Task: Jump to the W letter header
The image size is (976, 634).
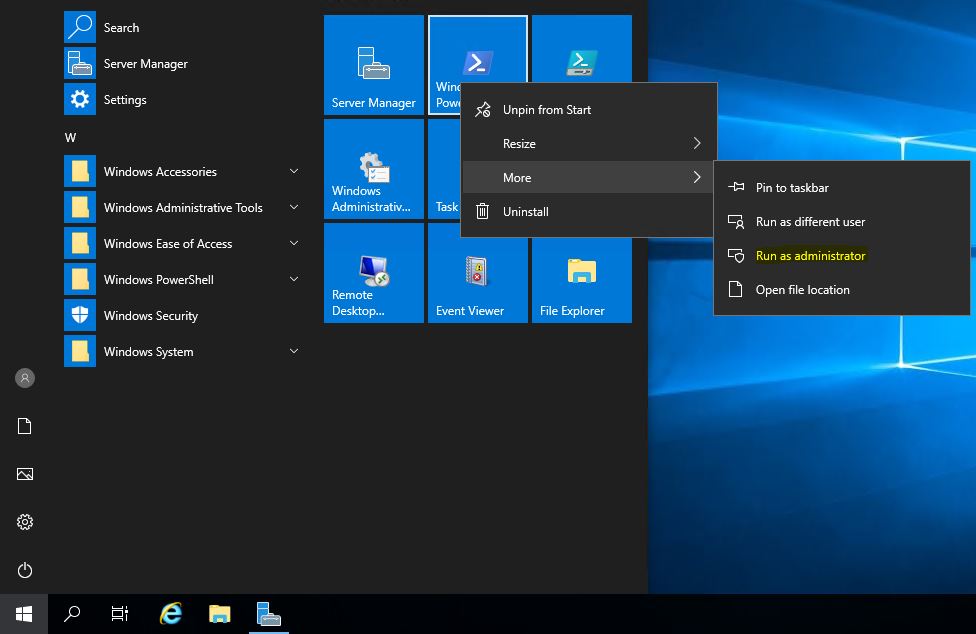Action: [70, 138]
